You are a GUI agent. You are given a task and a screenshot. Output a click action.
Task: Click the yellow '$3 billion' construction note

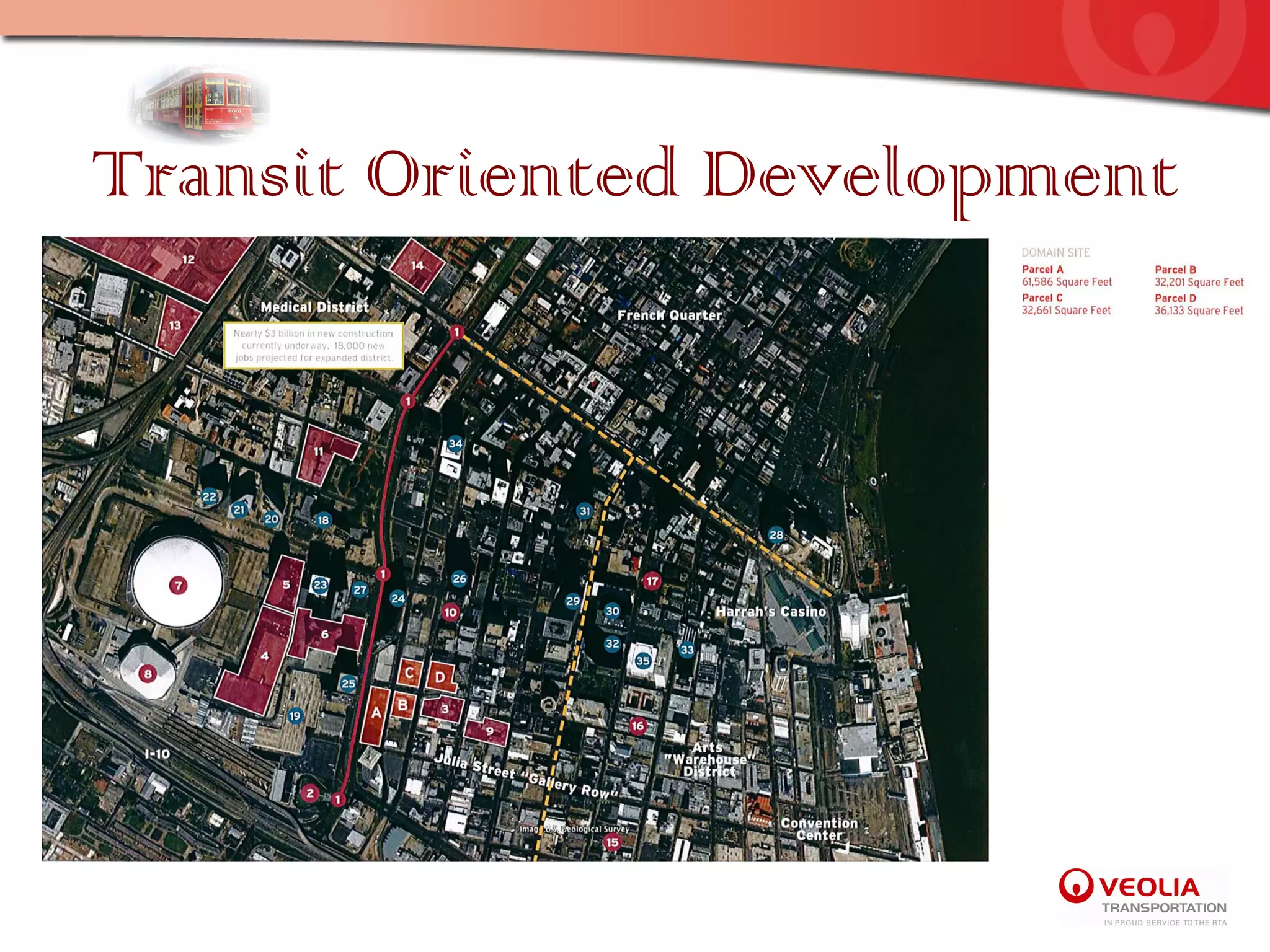(314, 345)
